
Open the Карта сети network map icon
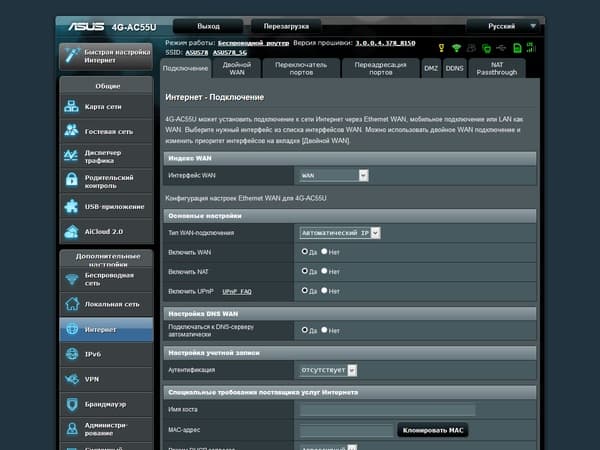(72, 106)
